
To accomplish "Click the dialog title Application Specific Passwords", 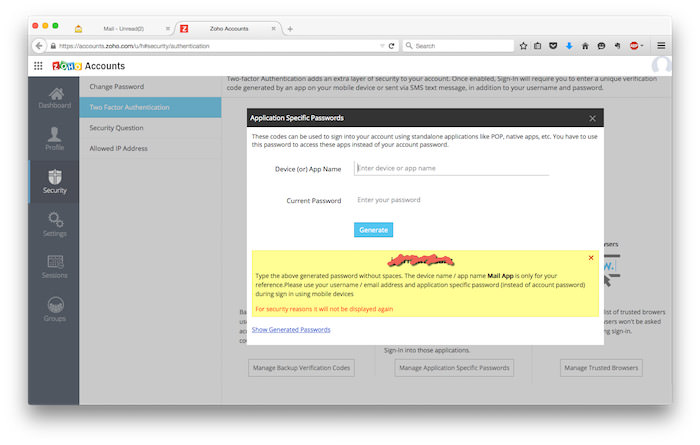I will (297, 118).
